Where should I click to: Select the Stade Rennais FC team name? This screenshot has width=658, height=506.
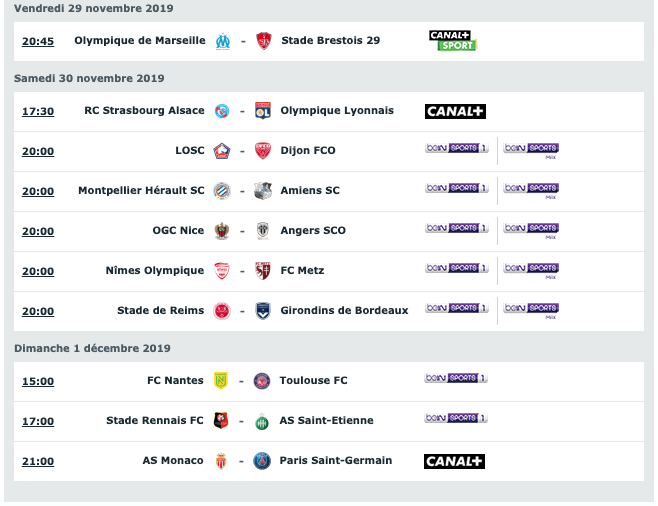pos(155,420)
